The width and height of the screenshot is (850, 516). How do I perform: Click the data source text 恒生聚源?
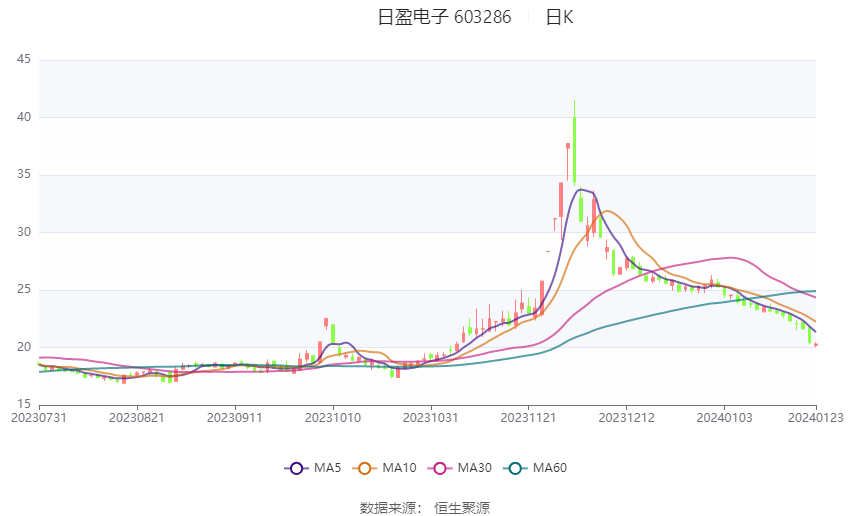[462, 508]
